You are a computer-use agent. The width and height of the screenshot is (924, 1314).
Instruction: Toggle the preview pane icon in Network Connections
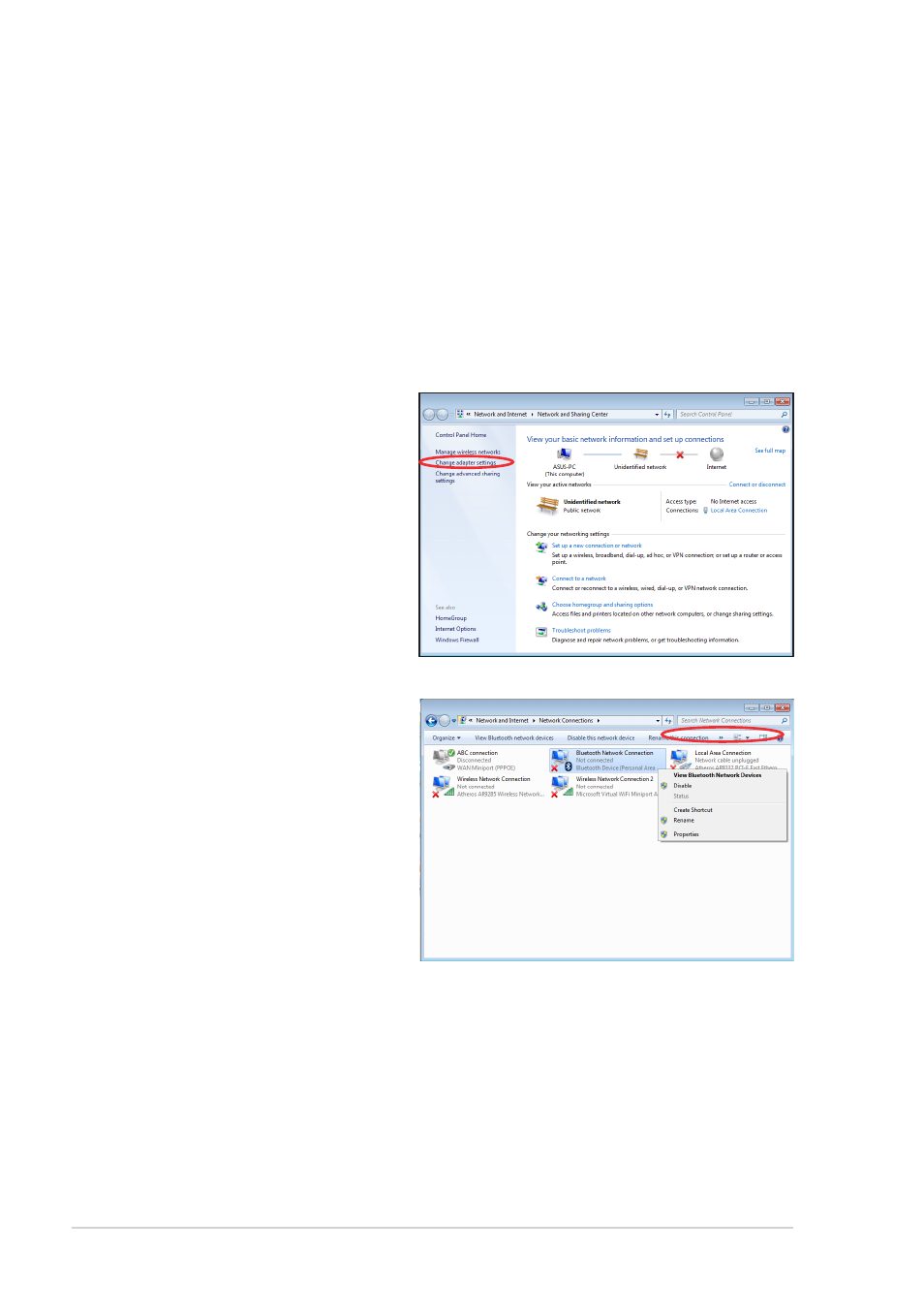[763, 737]
